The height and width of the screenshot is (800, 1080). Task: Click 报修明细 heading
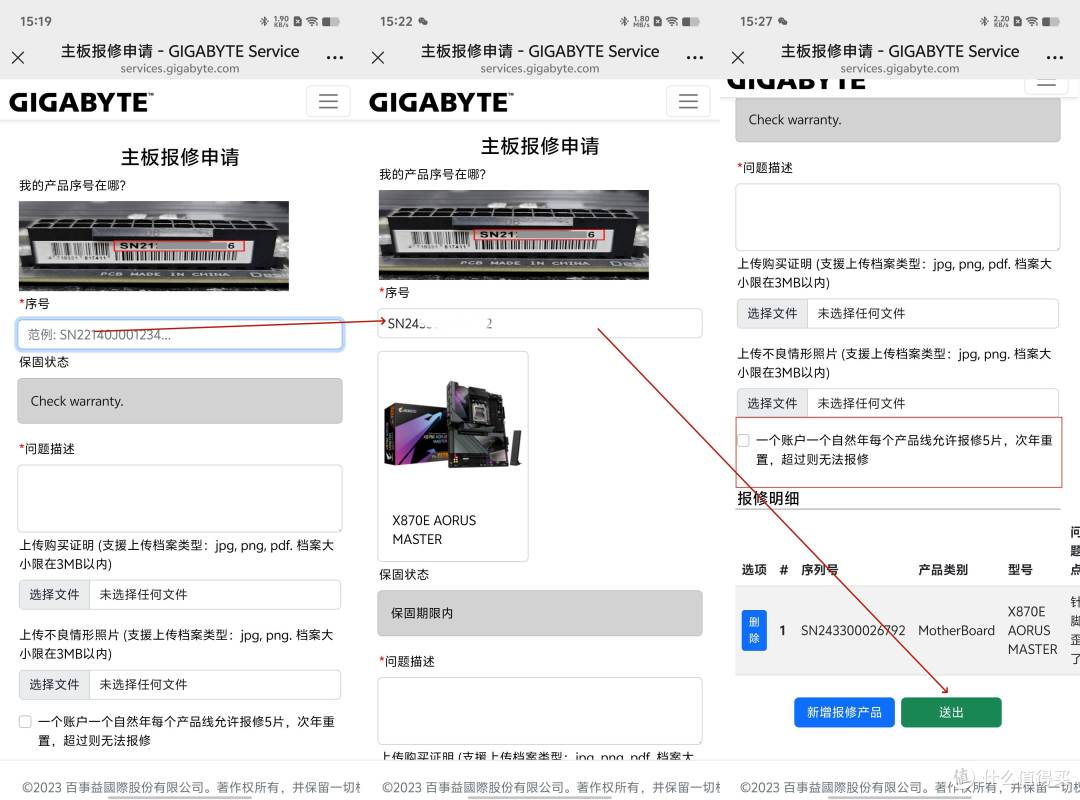768,498
